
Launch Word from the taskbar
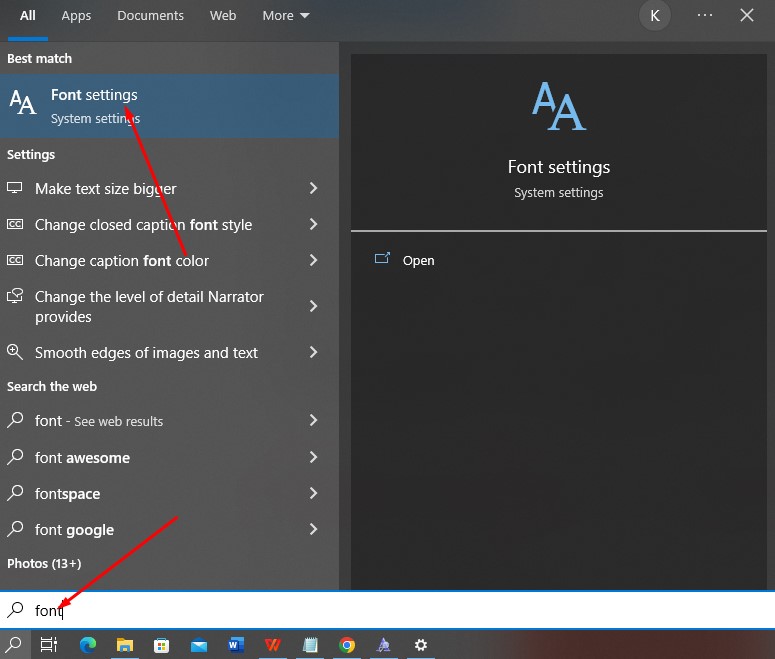(x=236, y=645)
